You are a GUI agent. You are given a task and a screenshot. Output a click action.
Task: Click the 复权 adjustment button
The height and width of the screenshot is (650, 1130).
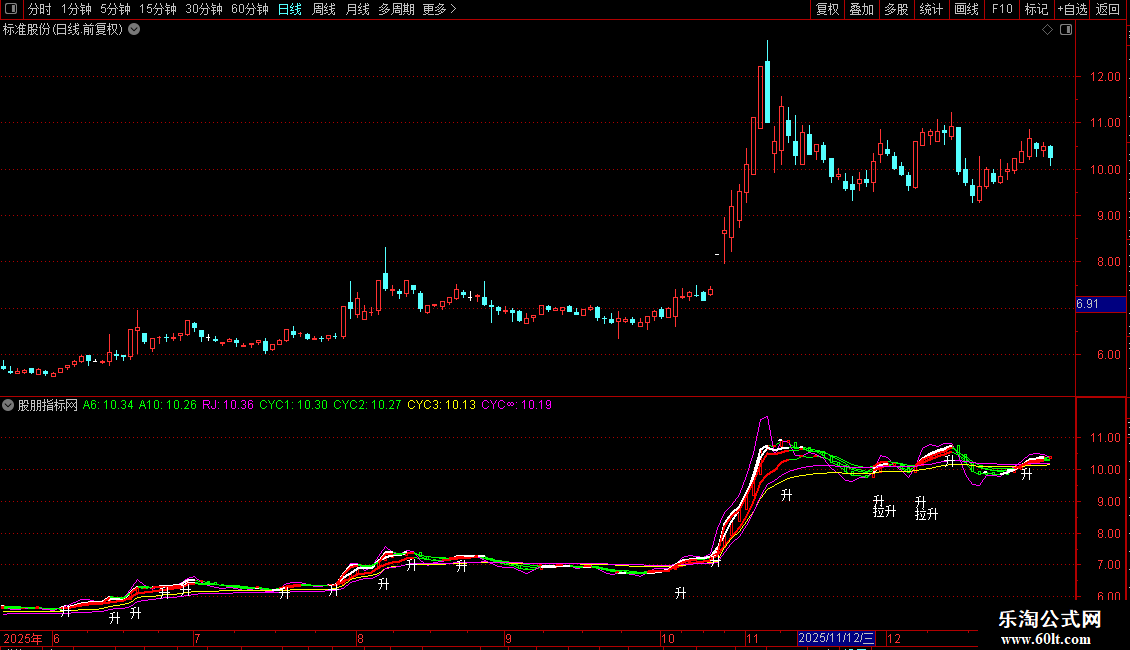pos(827,9)
